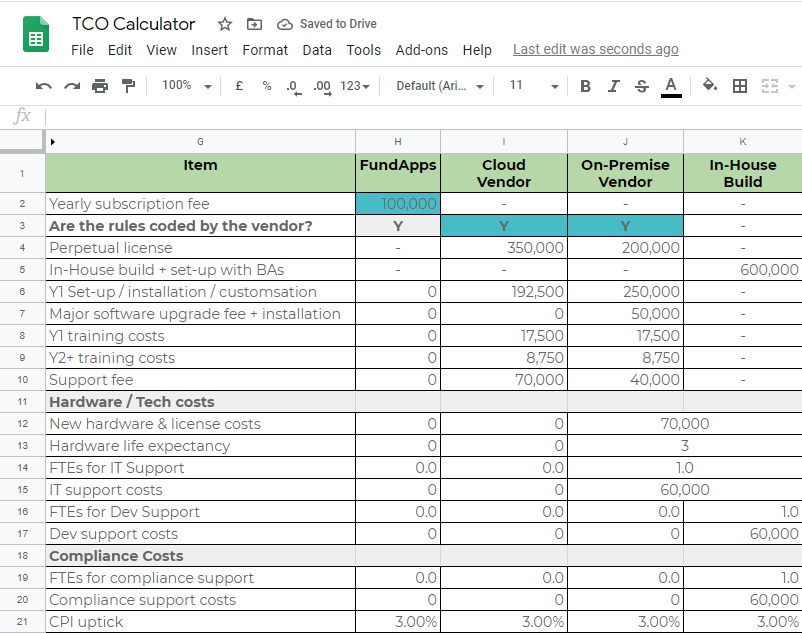The width and height of the screenshot is (802, 633).
Task: Open the Format menu
Action: [265, 50]
